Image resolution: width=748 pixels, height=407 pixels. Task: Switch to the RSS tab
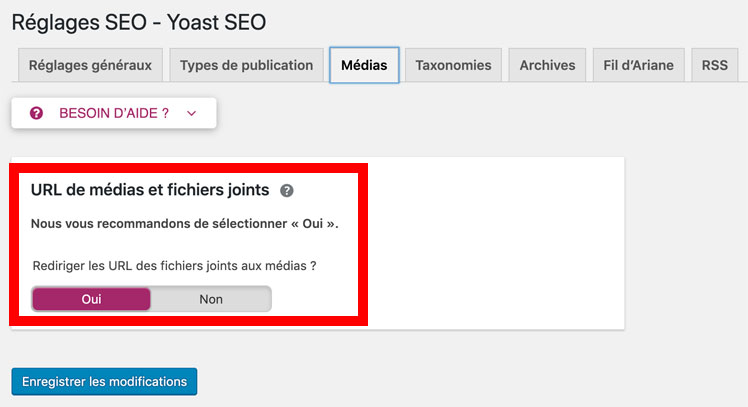[715, 65]
